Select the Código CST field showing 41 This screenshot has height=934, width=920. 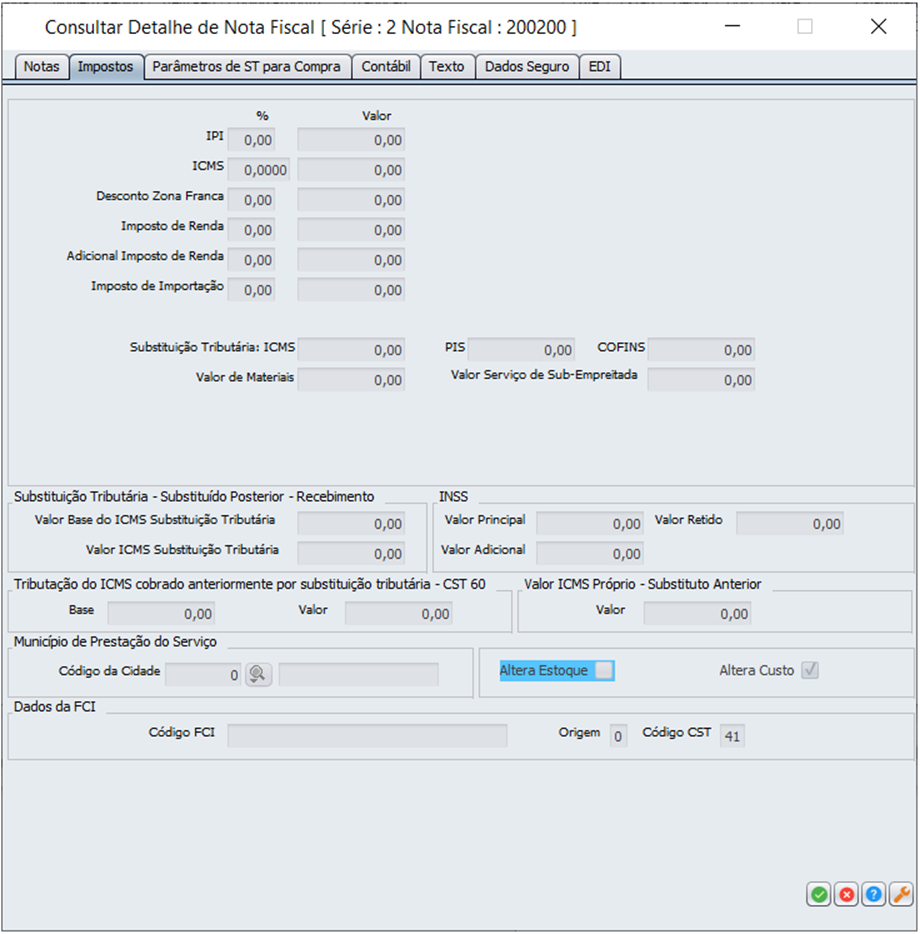(732, 736)
